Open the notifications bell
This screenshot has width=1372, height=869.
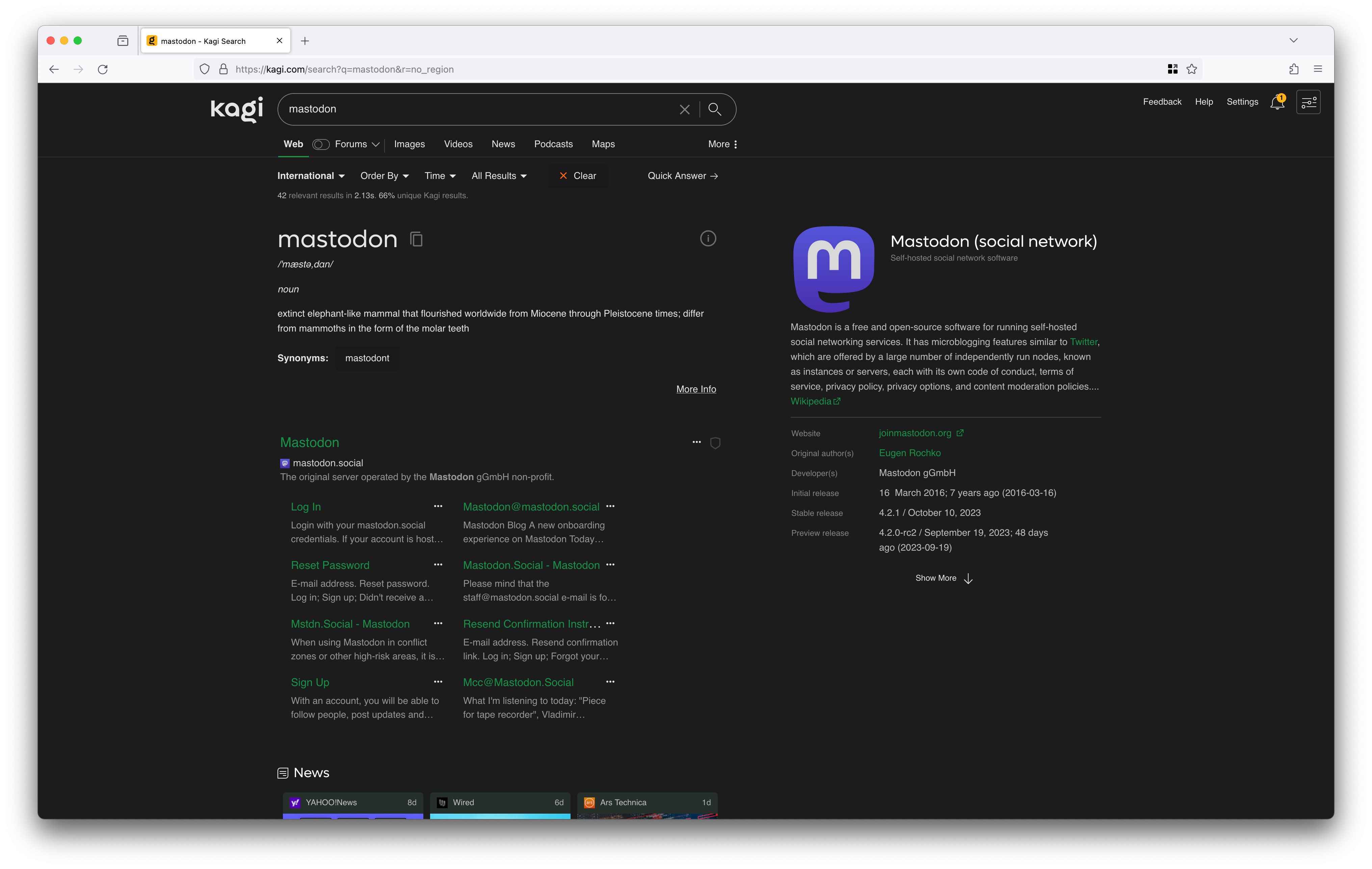[x=1277, y=103]
